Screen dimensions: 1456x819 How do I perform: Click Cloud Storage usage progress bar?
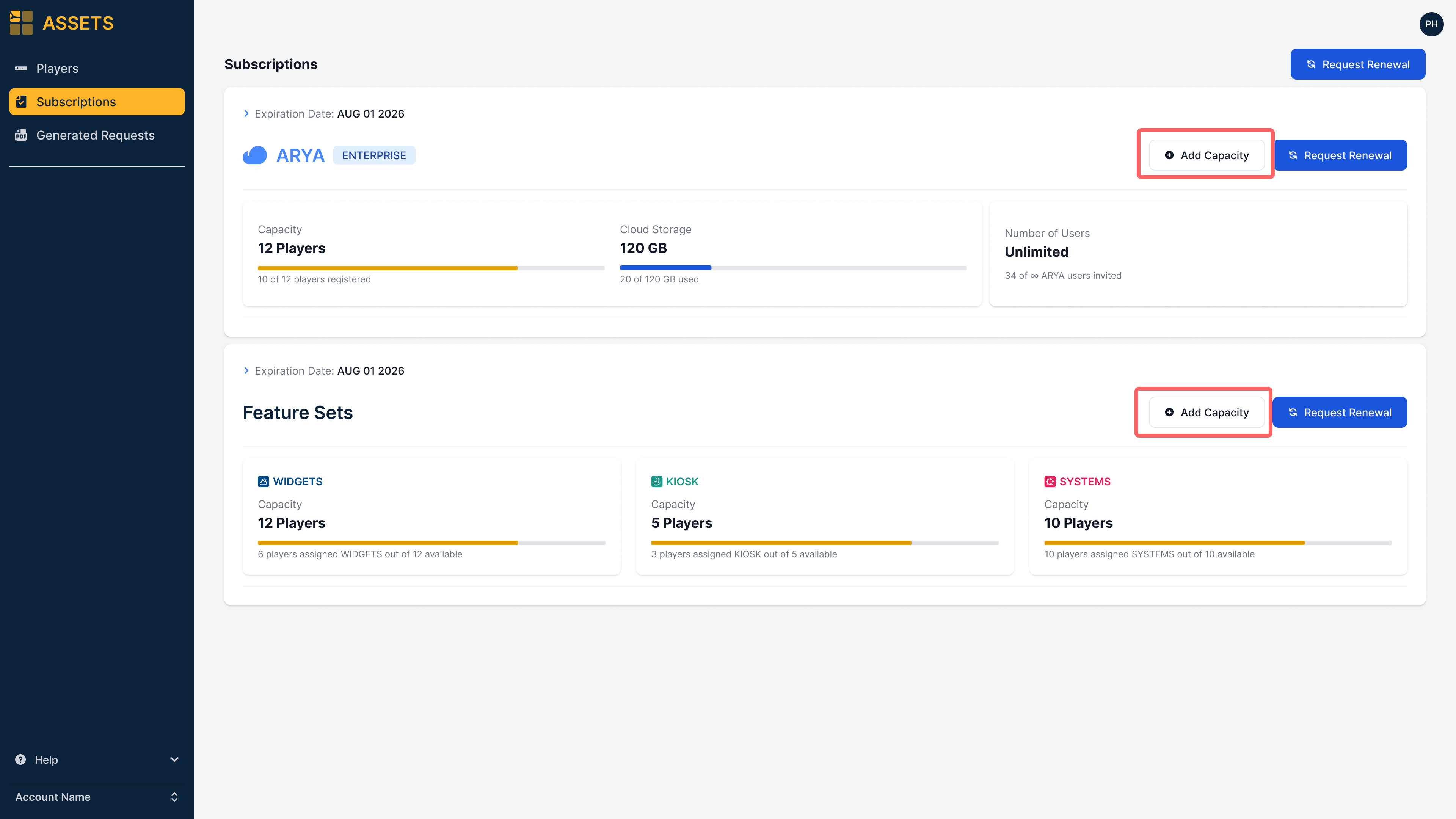tap(793, 268)
